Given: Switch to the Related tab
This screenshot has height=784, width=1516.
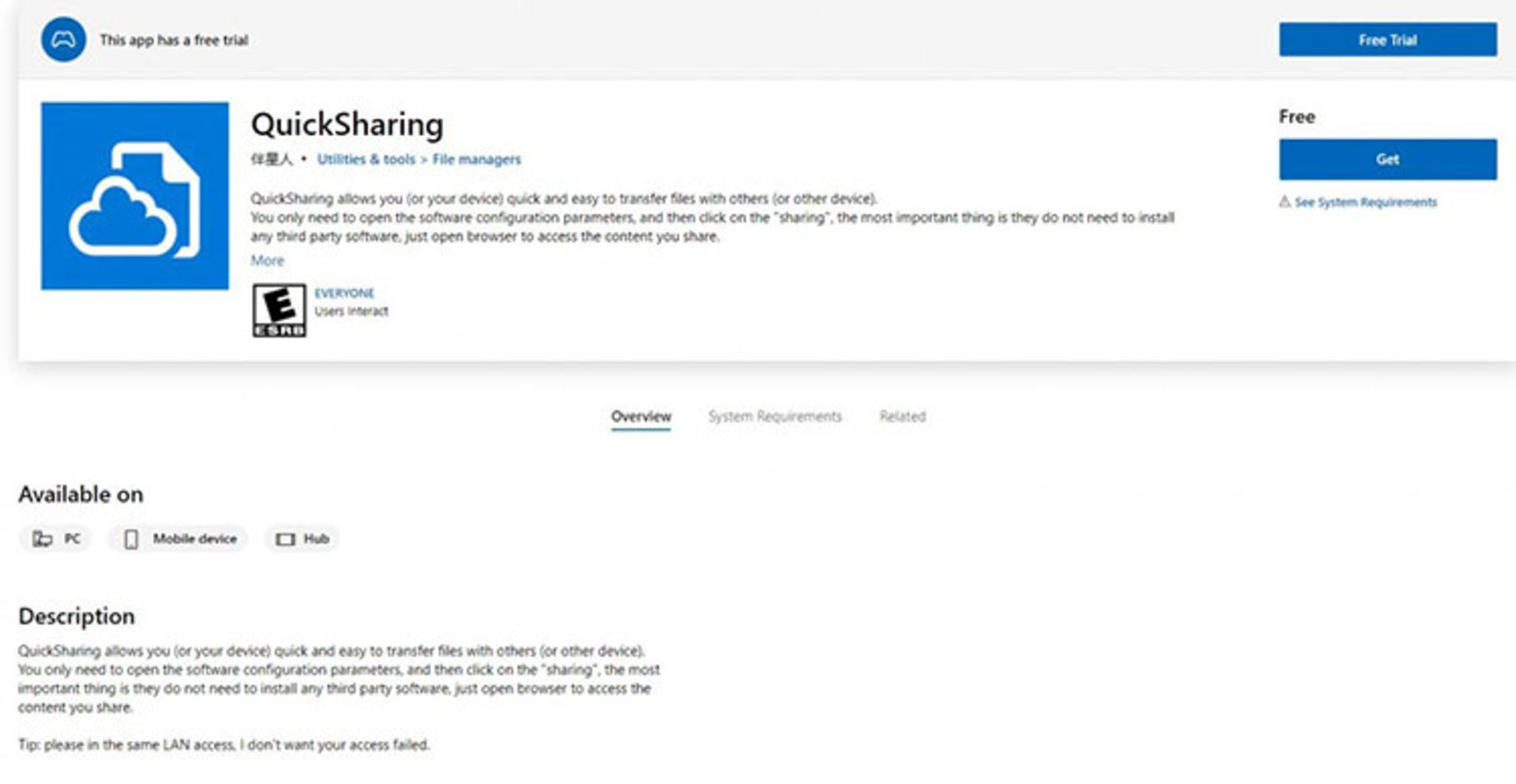Looking at the screenshot, I should pyautogui.click(x=902, y=416).
